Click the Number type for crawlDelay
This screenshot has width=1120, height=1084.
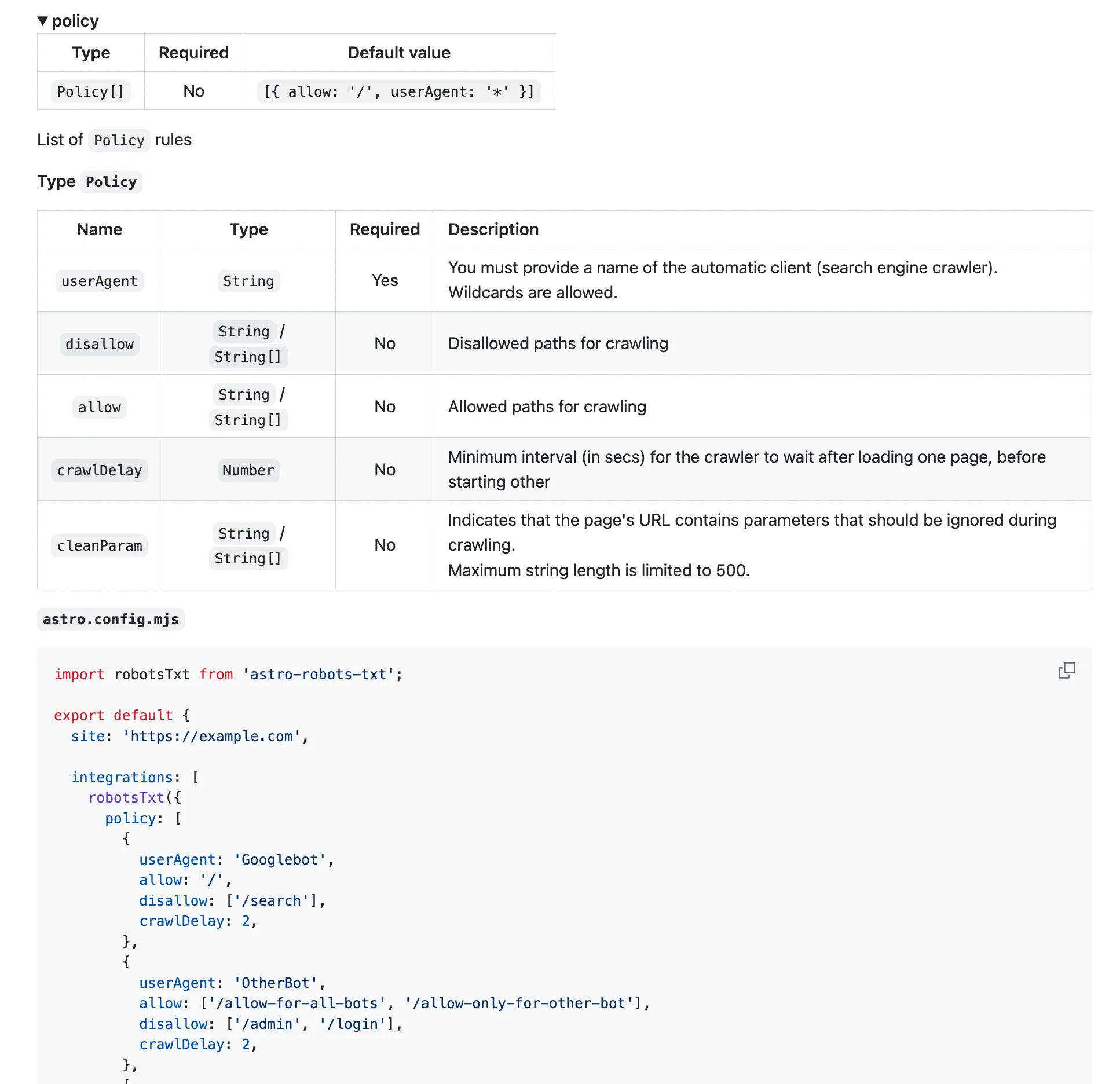point(248,470)
